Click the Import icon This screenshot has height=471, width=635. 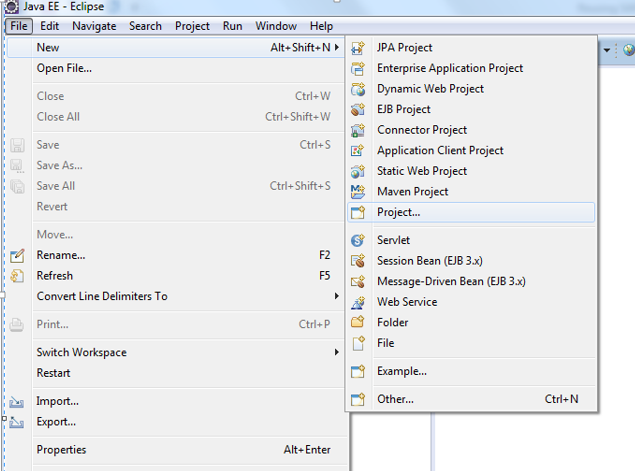(x=17, y=402)
